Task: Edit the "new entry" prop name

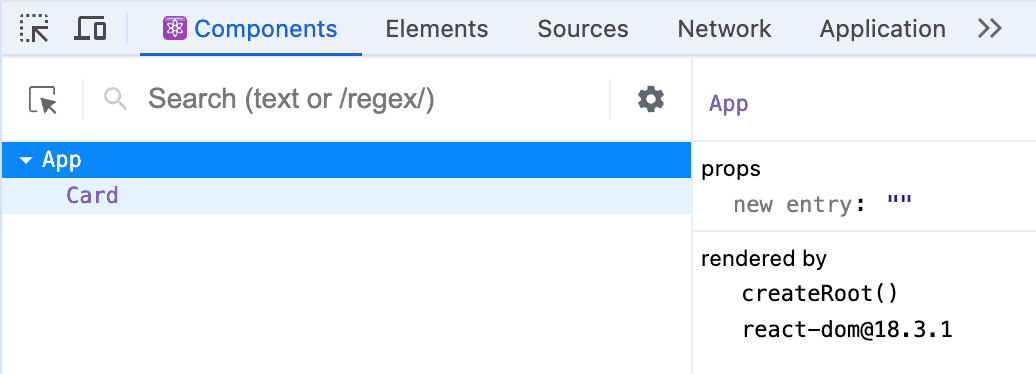Action: (792, 204)
